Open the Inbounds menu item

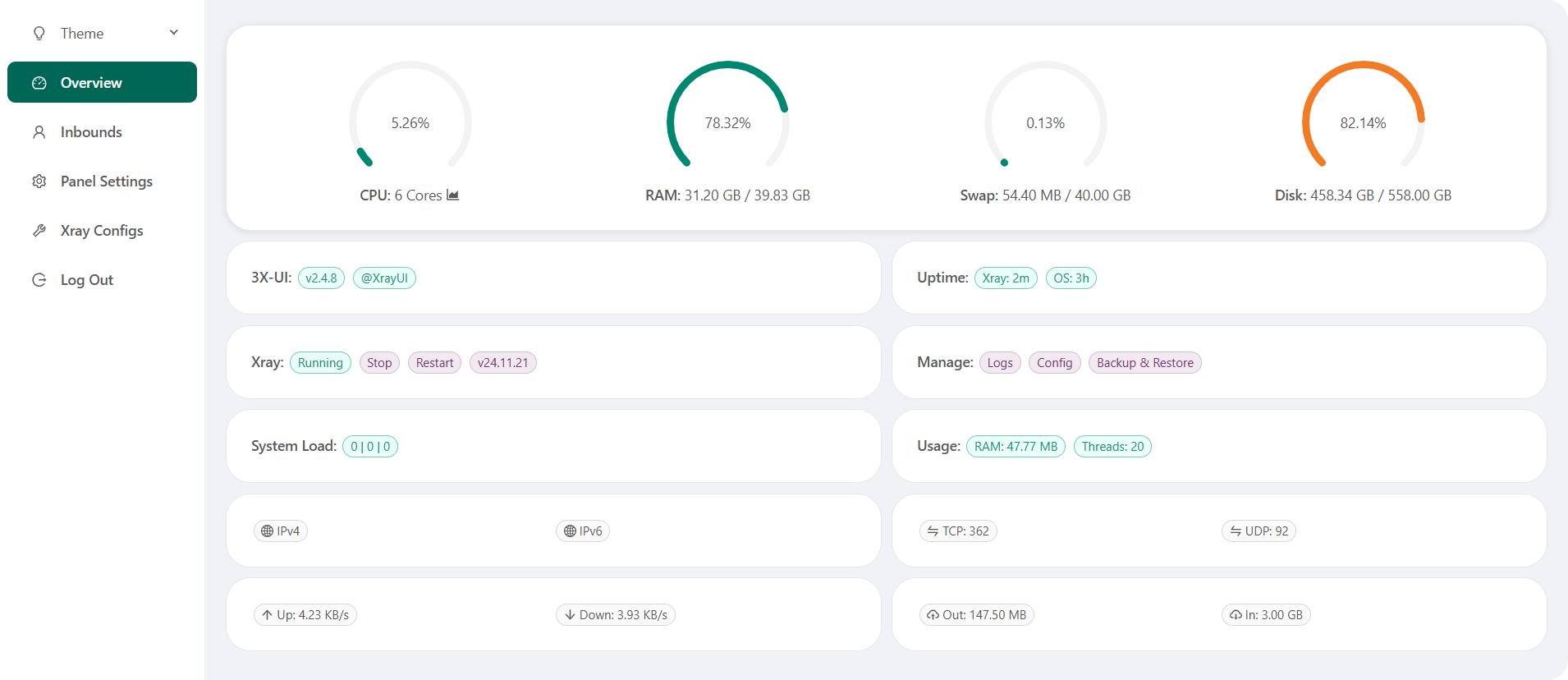91,132
